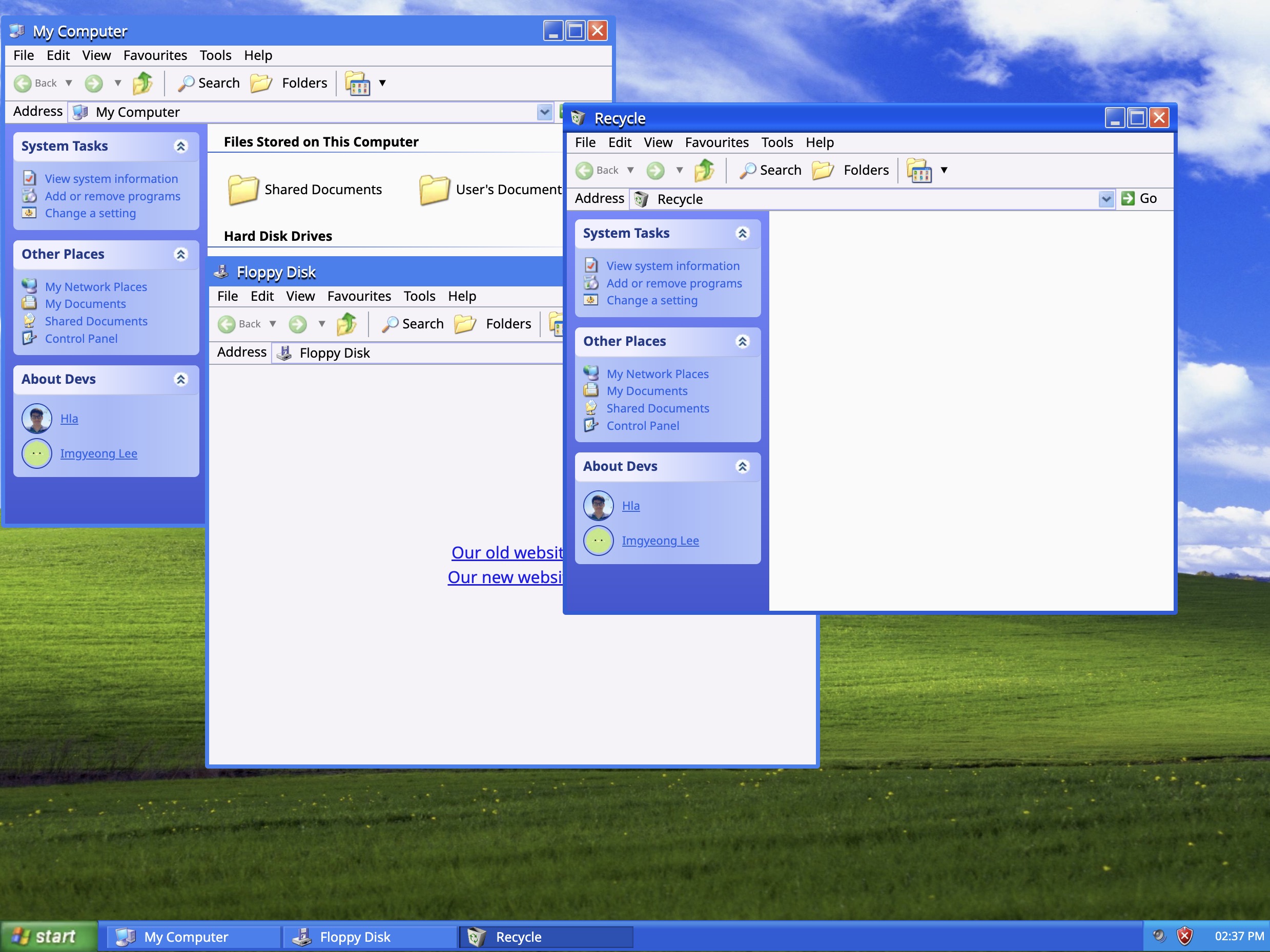Open User's Documents folder icon
Image resolution: width=1270 pixels, height=952 pixels.
tap(434, 190)
